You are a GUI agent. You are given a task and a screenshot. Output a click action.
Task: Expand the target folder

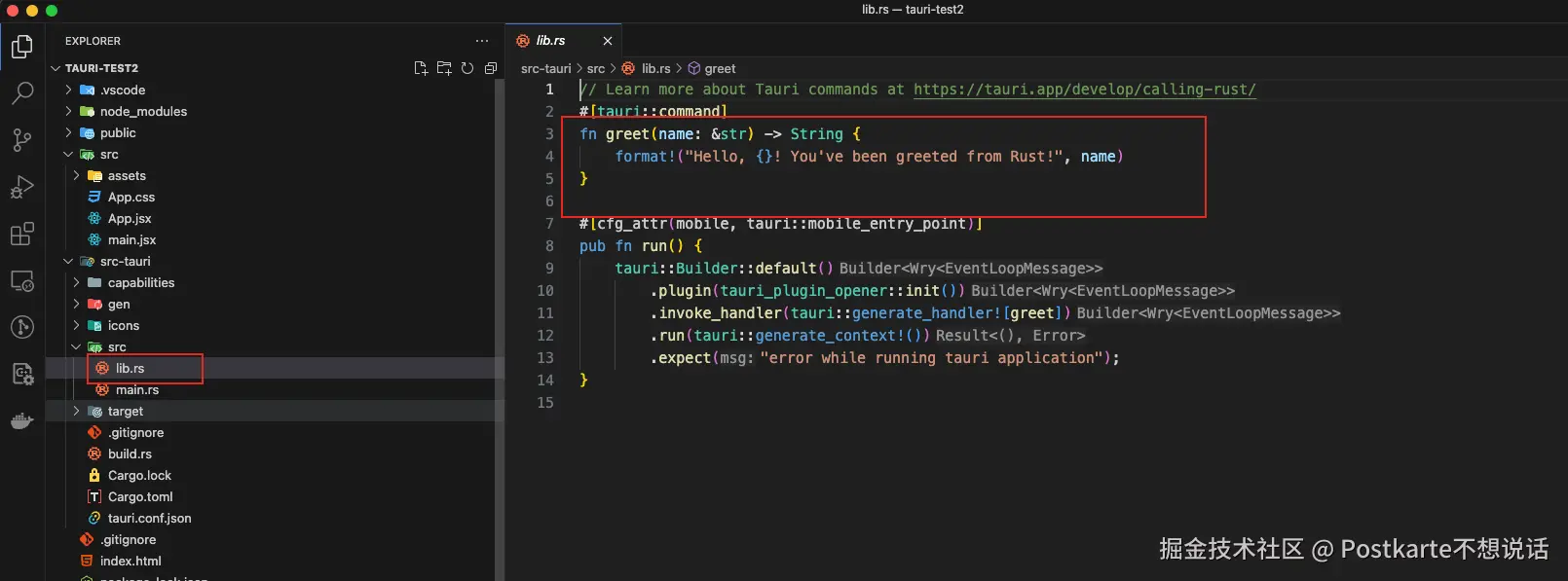coord(125,411)
